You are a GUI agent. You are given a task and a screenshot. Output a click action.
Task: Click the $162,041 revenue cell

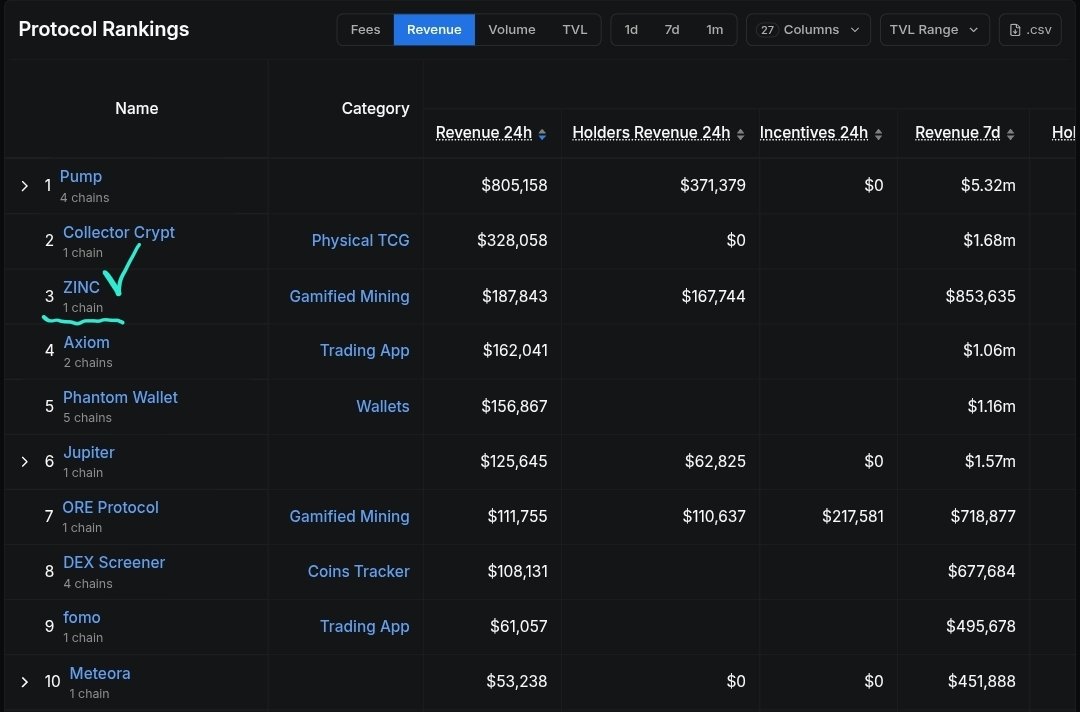515,350
